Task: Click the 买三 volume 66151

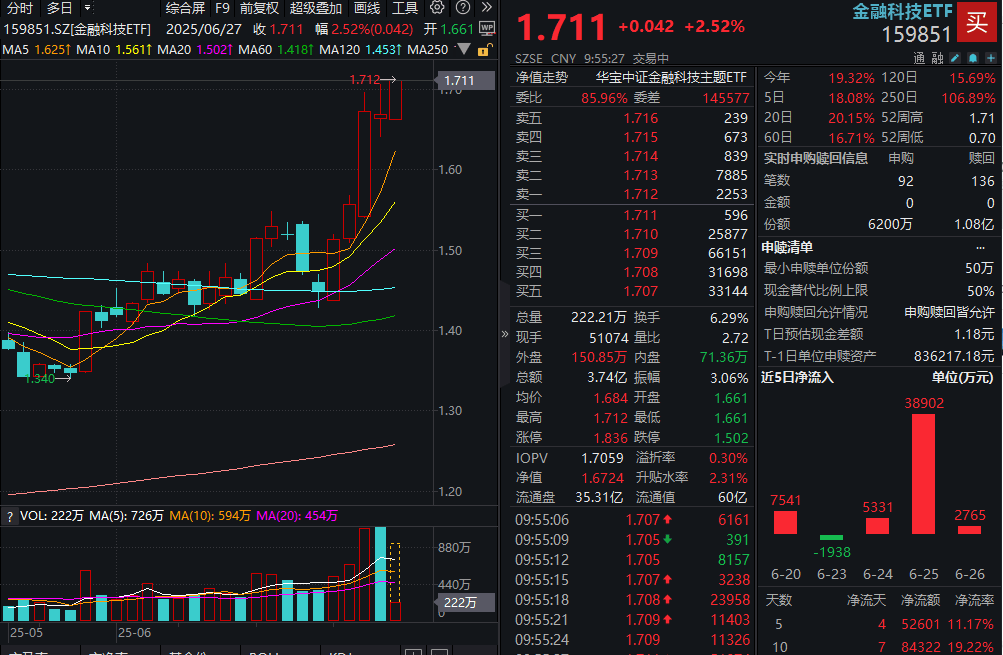Action: click(x=727, y=253)
